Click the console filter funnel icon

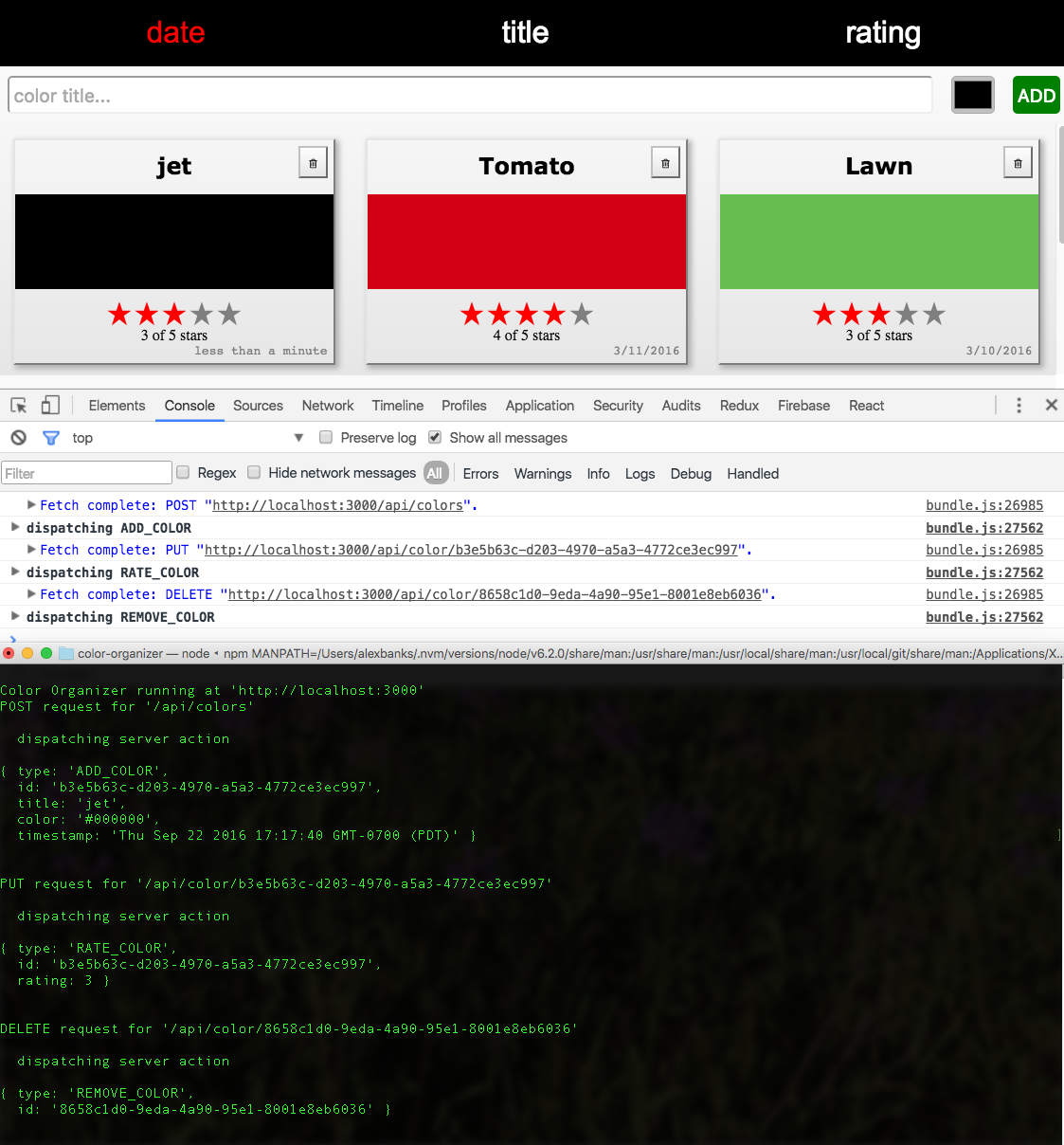51,438
